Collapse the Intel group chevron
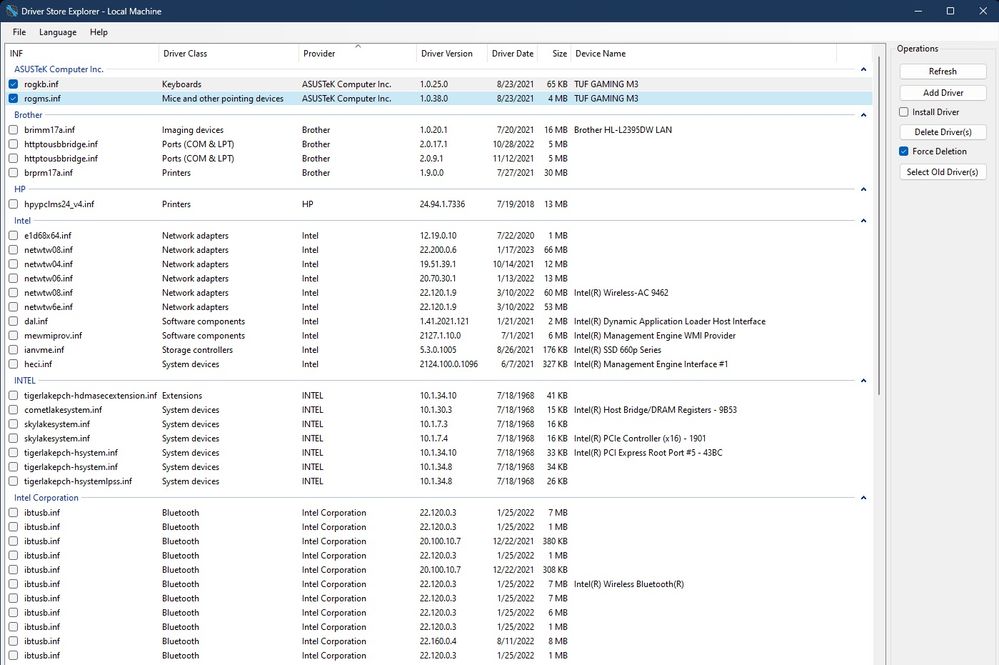Screen dimensions: 999x665 click(x=863, y=220)
